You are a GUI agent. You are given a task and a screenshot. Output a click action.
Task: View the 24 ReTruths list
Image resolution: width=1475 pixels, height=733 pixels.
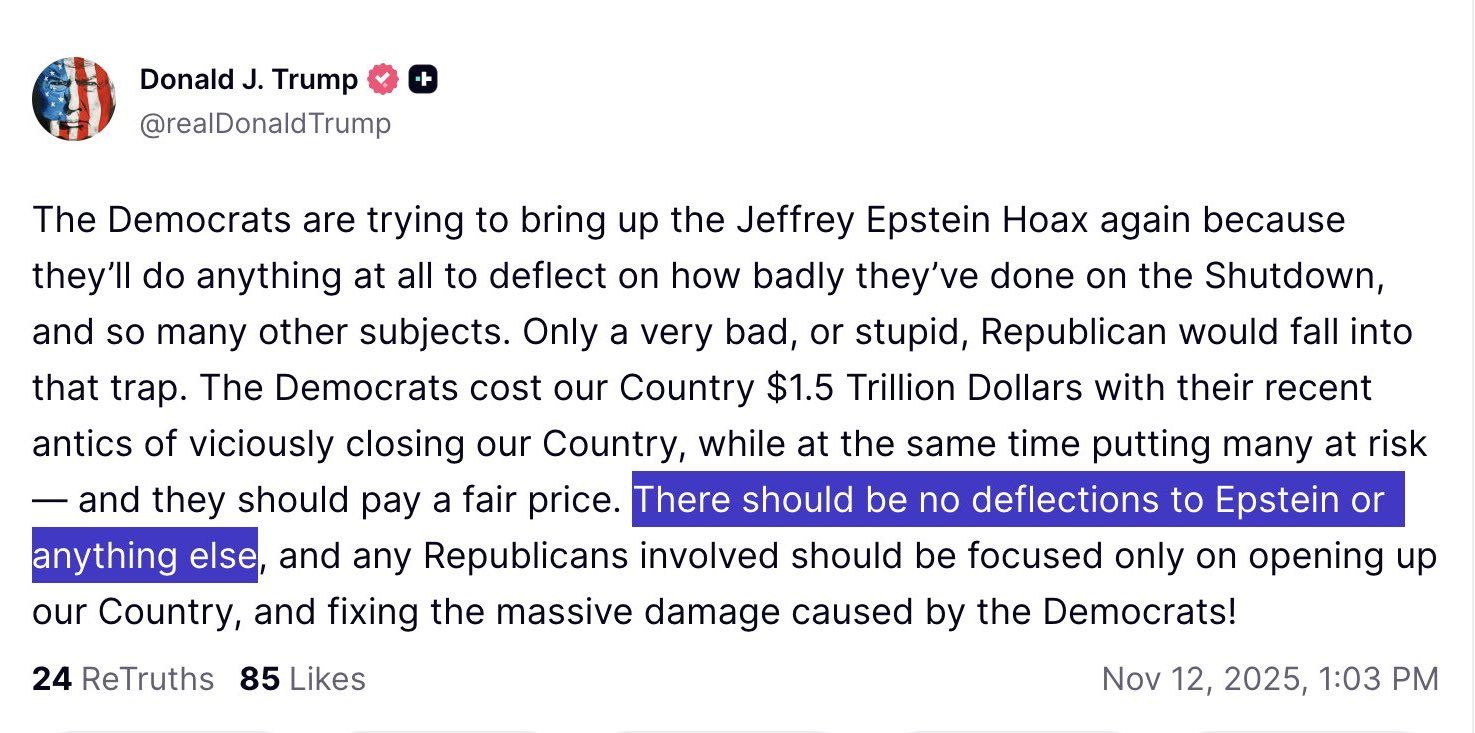[x=123, y=679]
